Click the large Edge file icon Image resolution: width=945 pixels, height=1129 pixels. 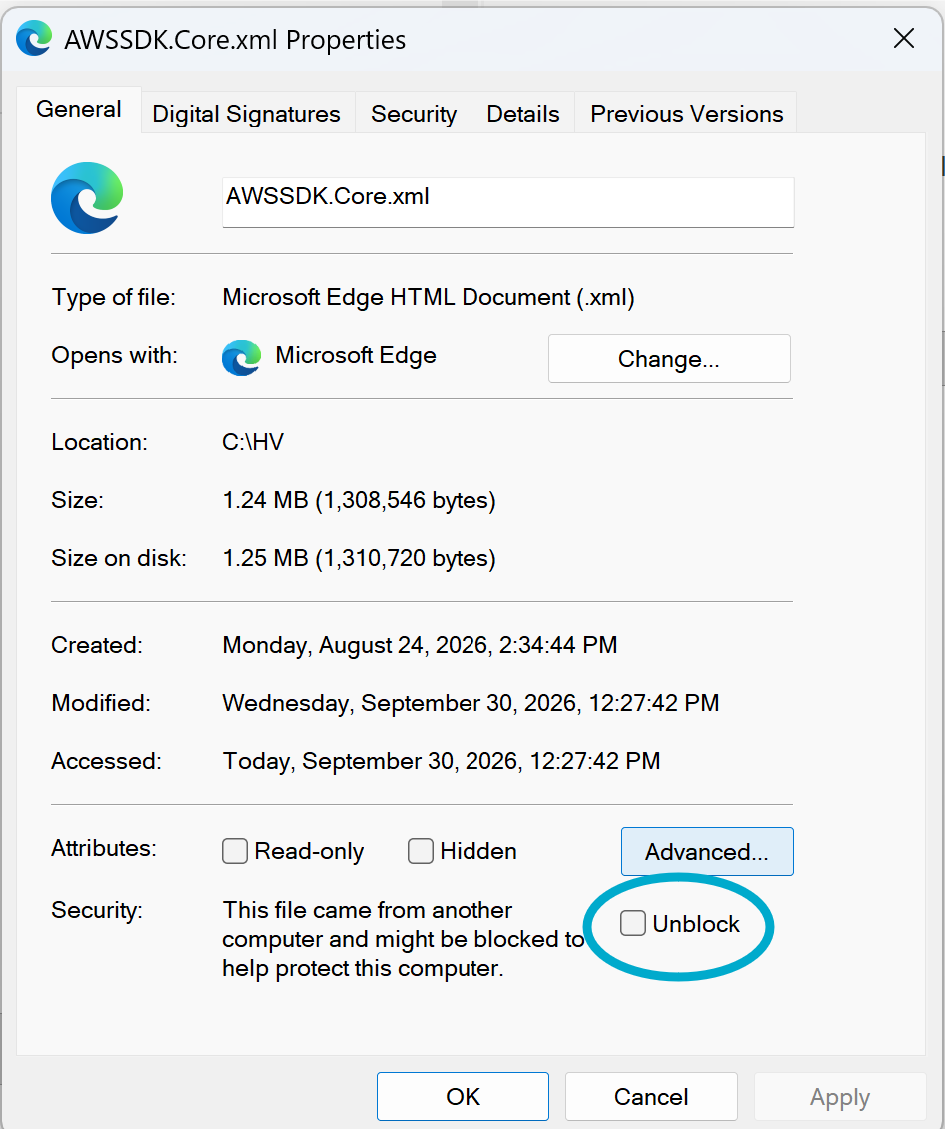(87, 198)
